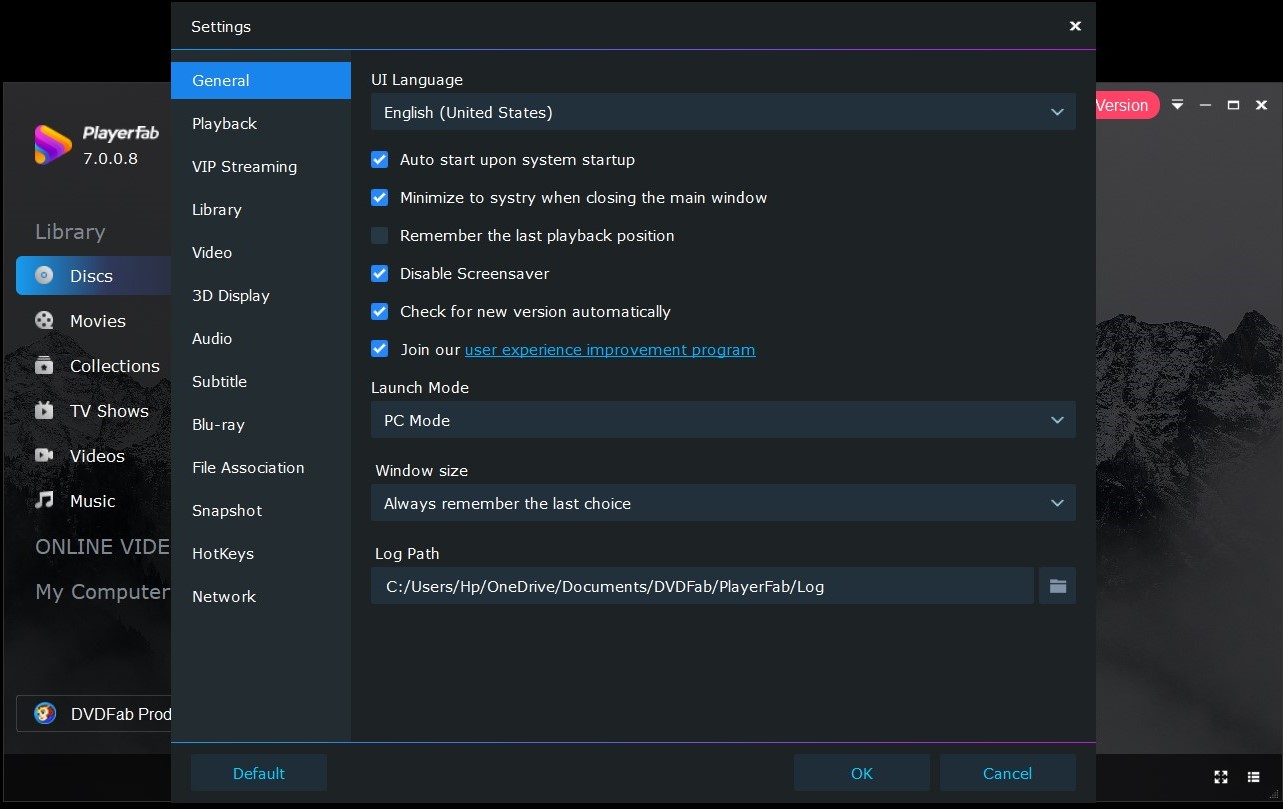Image resolution: width=1283 pixels, height=809 pixels.
Task: Click the Videos camera icon
Action: (x=44, y=456)
